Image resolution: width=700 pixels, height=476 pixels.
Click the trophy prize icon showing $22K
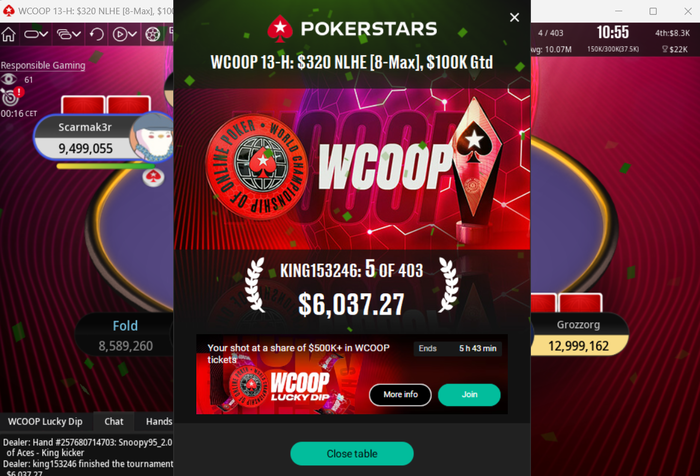pyautogui.click(x=664, y=50)
